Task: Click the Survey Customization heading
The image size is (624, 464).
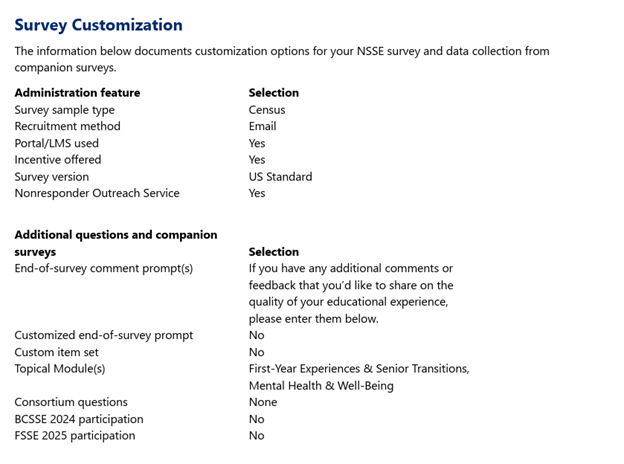Action: [x=98, y=25]
